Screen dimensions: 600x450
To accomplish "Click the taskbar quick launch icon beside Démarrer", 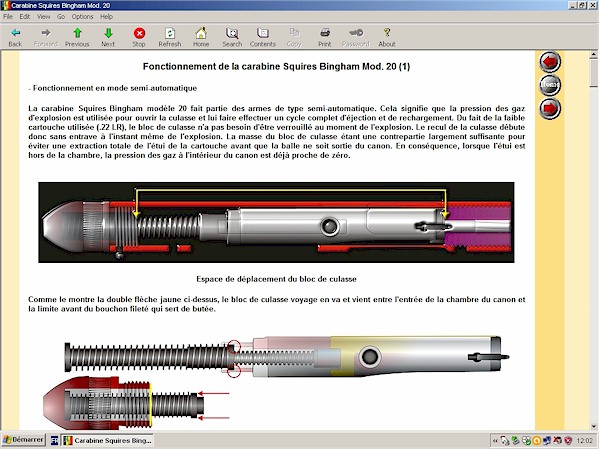I will (54, 440).
